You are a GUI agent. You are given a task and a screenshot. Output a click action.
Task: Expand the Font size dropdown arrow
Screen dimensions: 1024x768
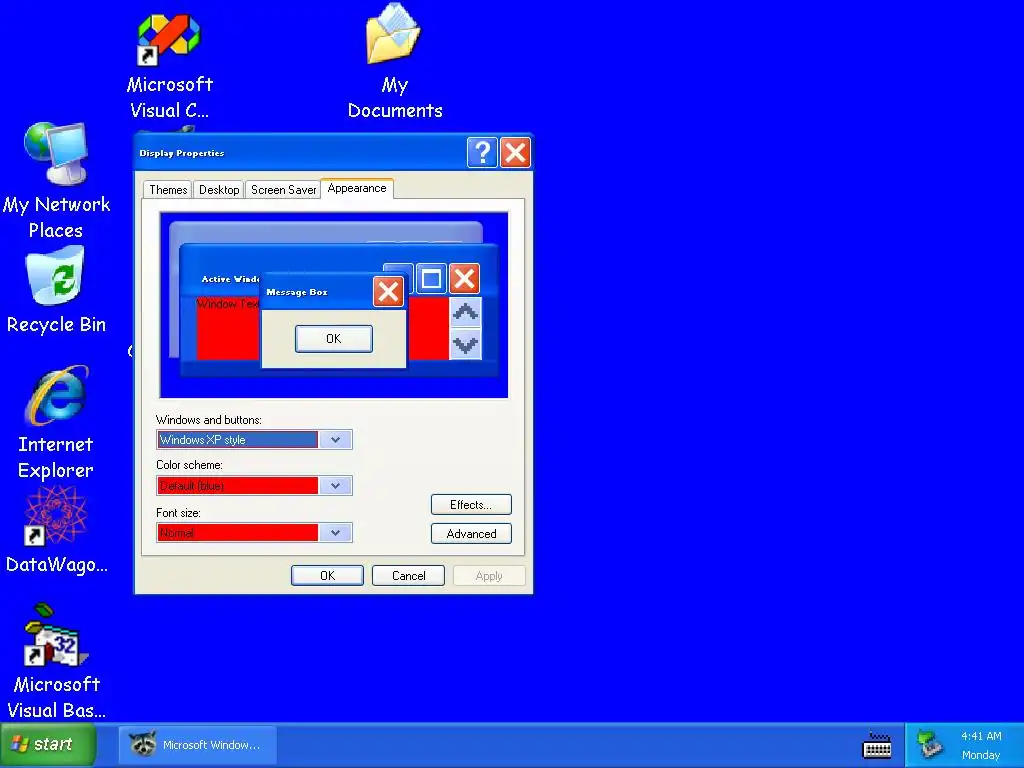point(336,533)
